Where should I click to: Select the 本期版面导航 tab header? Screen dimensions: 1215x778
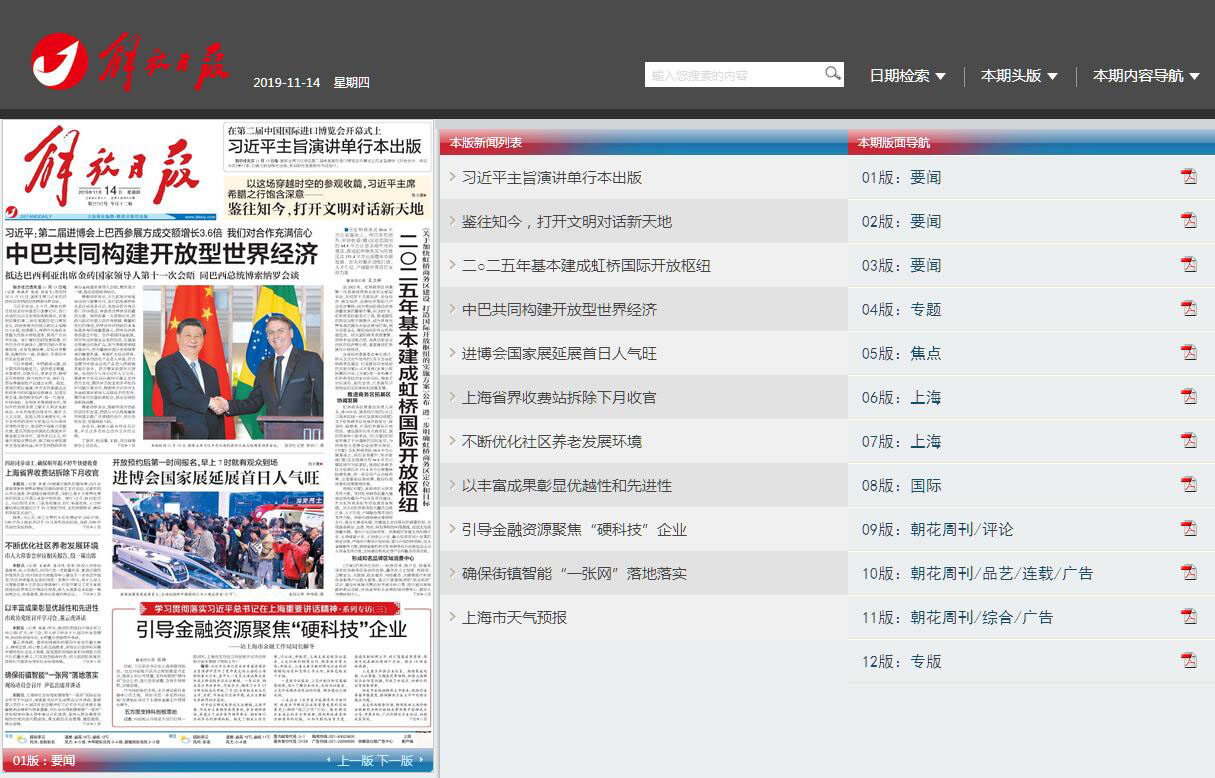point(894,143)
